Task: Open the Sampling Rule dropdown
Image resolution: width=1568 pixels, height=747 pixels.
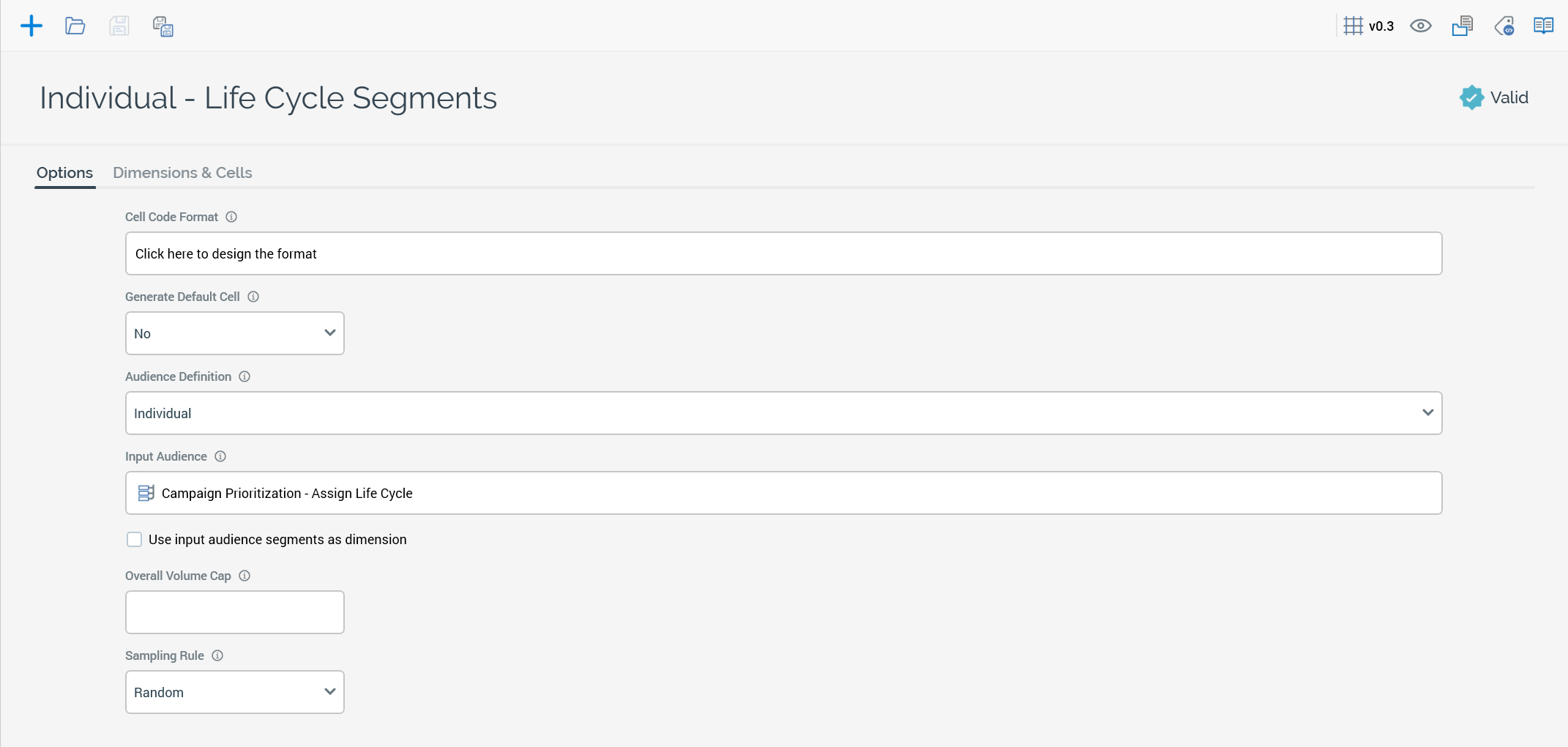Action: tap(235, 692)
